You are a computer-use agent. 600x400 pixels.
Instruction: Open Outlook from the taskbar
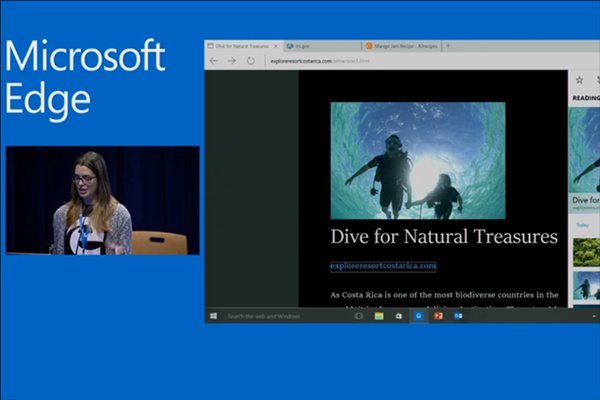pyautogui.click(x=458, y=316)
